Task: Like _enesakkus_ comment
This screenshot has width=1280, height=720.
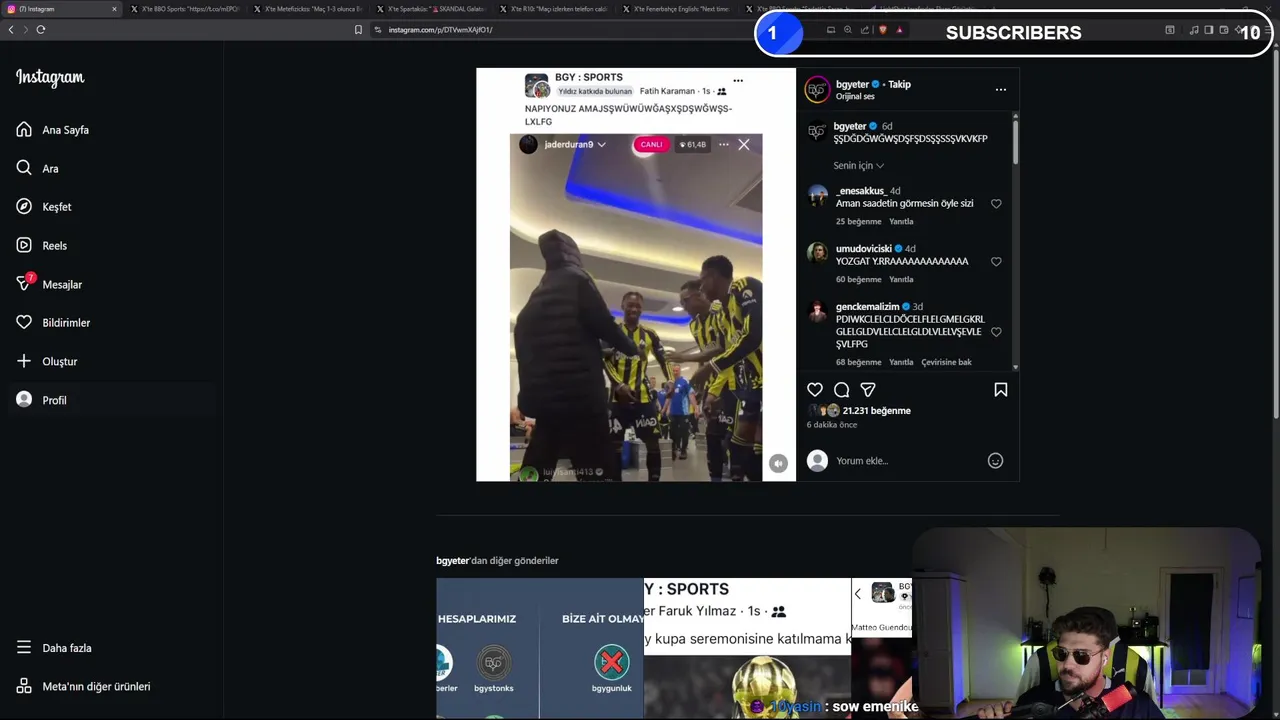Action: click(996, 204)
